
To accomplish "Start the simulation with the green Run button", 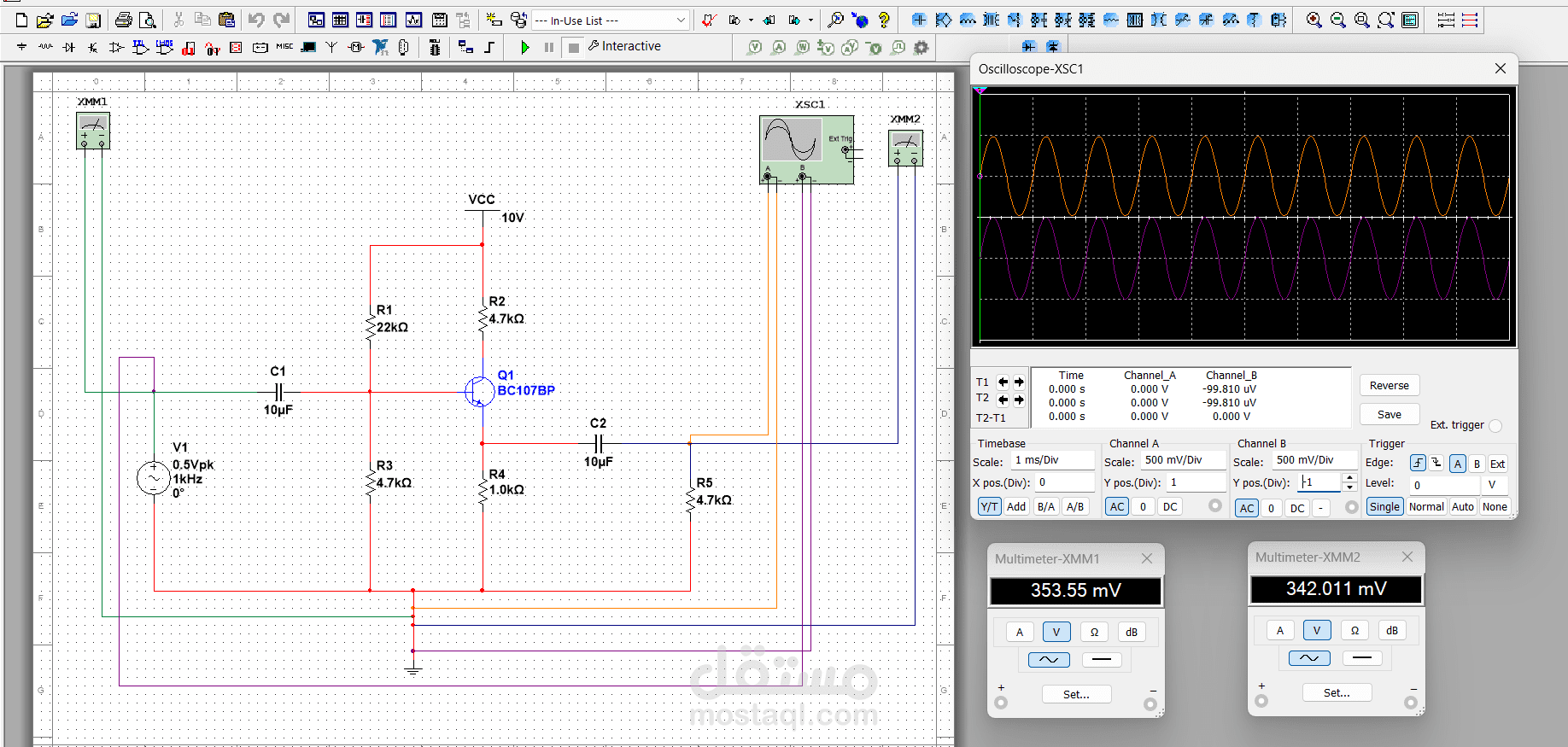I will 525,47.
